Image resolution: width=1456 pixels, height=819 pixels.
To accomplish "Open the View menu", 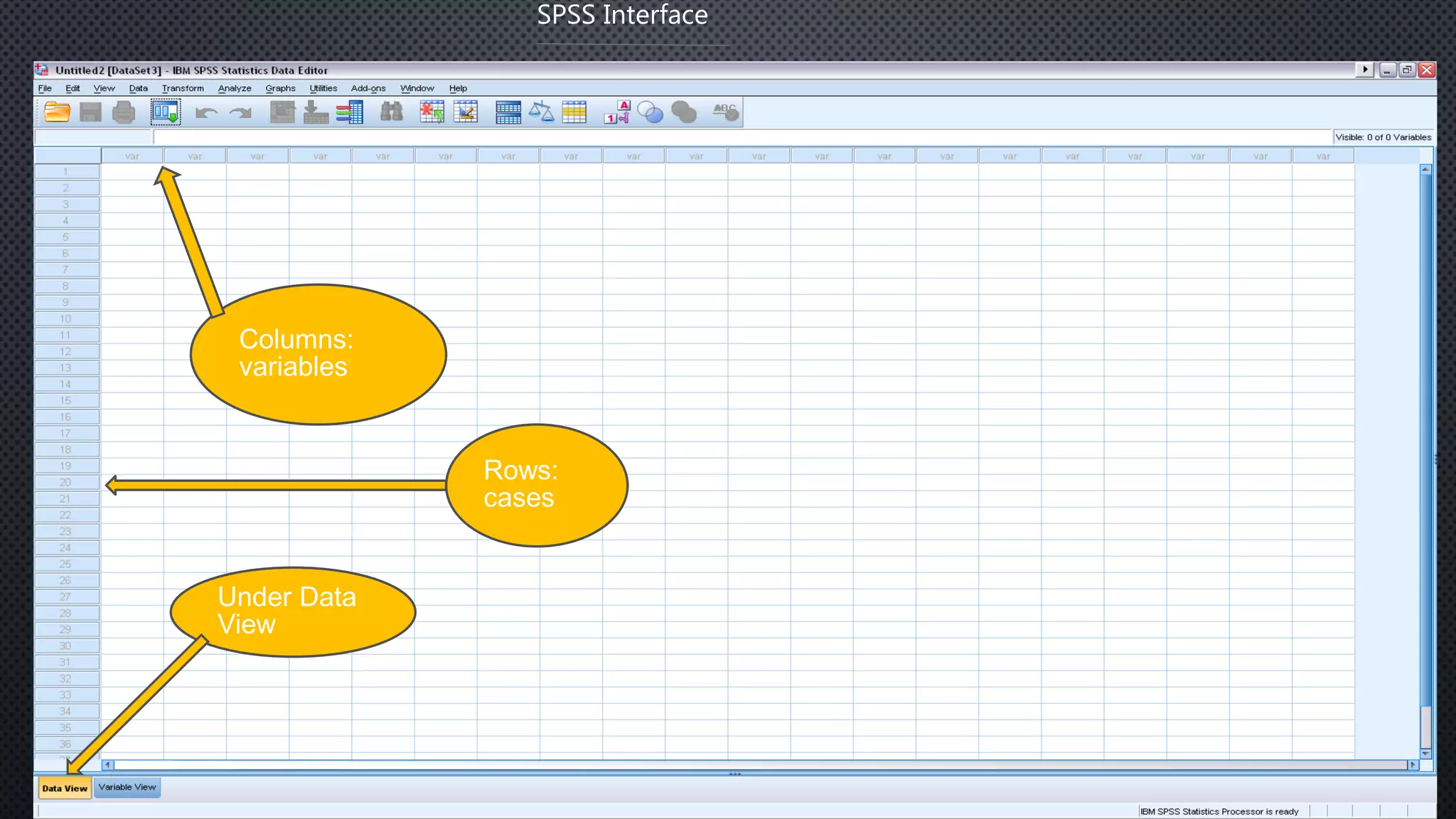I will (x=104, y=88).
